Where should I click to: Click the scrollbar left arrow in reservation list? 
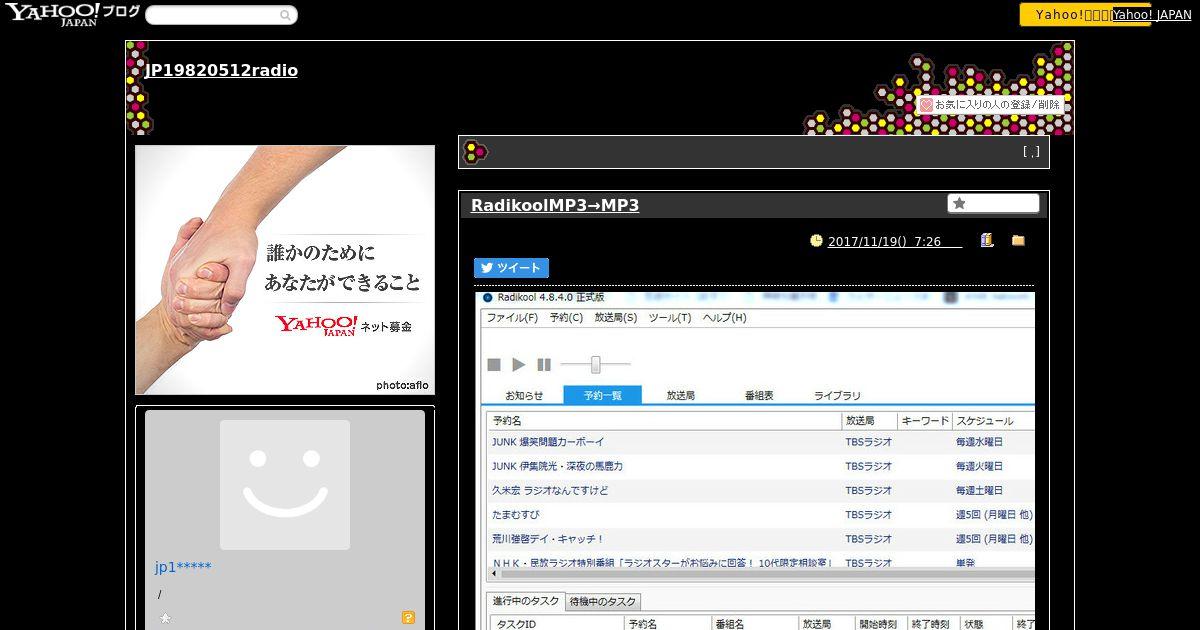[x=492, y=575]
